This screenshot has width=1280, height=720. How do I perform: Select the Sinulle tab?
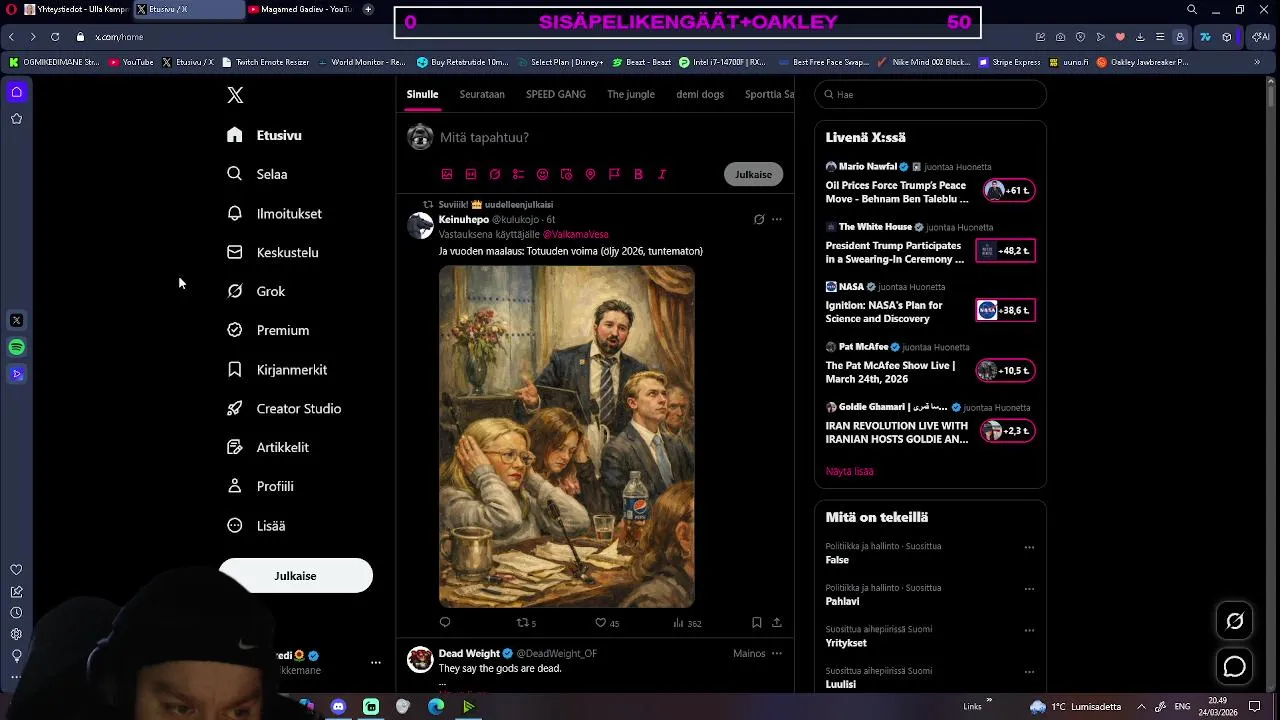422,94
